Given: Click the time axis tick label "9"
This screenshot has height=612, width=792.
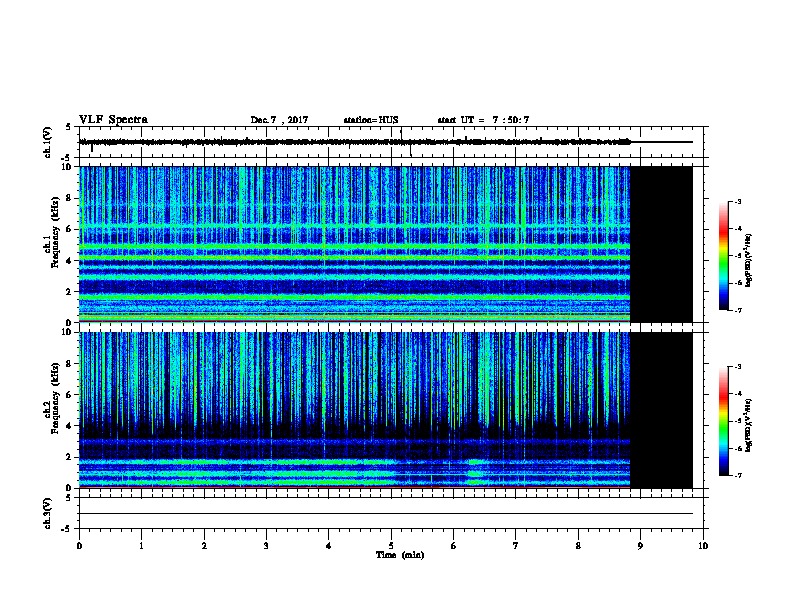Looking at the screenshot, I should 640,545.
